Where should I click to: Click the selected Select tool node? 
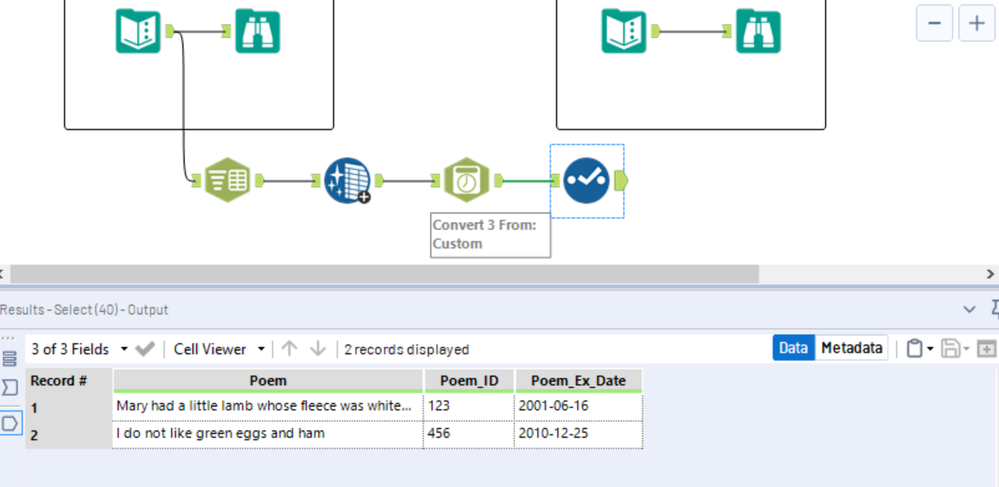pos(586,181)
